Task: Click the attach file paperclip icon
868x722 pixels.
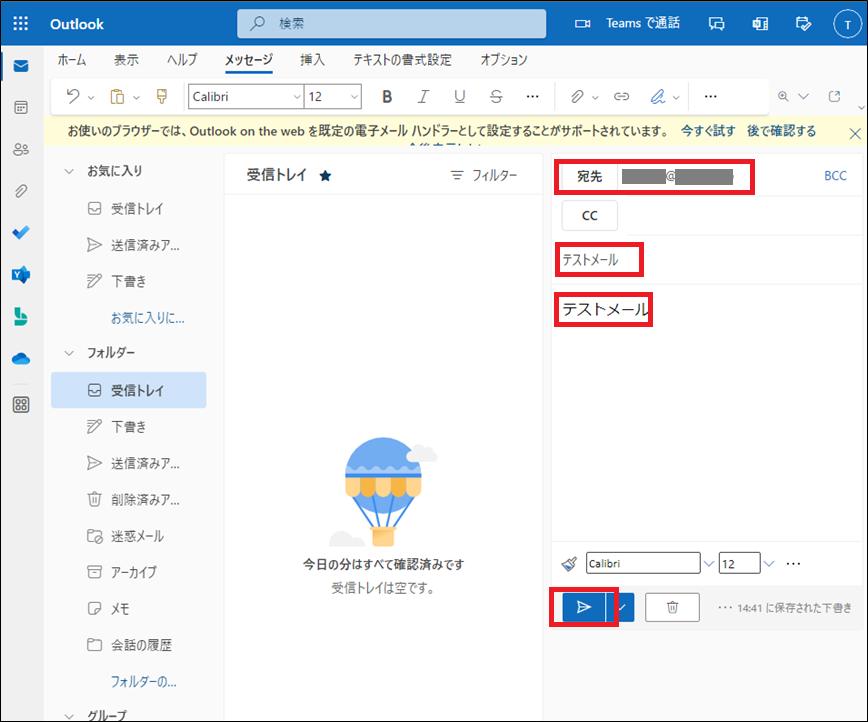Action: pos(577,97)
